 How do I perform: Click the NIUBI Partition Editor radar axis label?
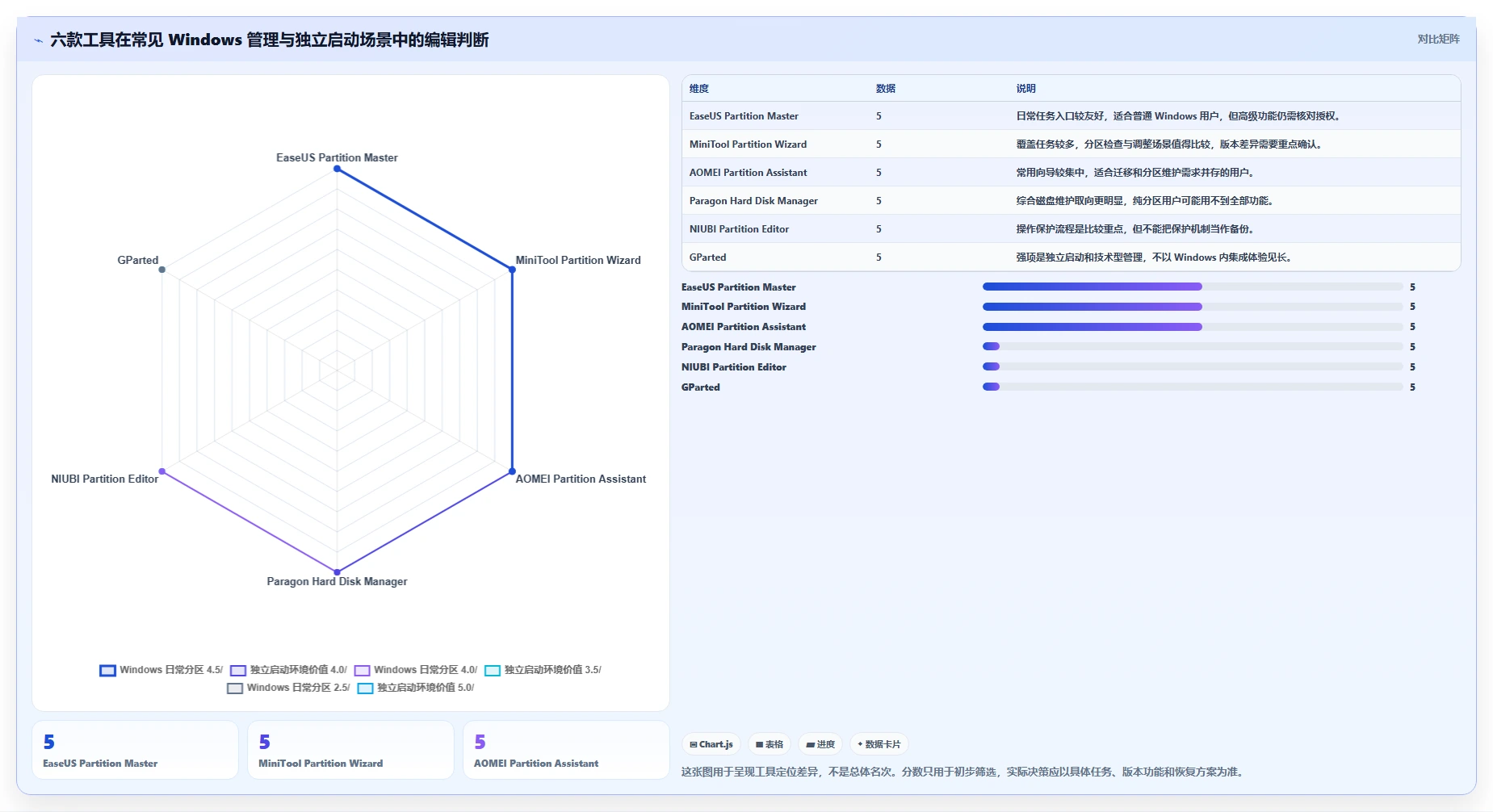(x=105, y=479)
